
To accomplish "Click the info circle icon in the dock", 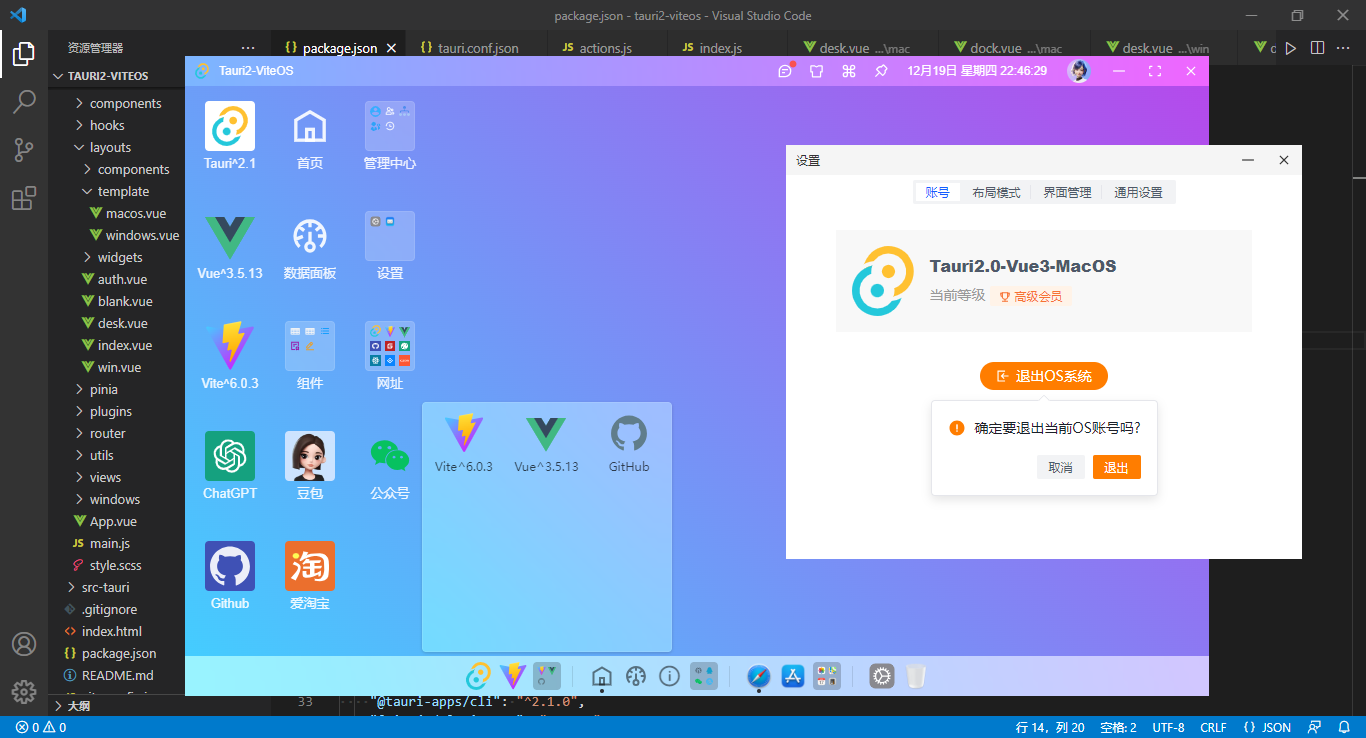I will 670,676.
